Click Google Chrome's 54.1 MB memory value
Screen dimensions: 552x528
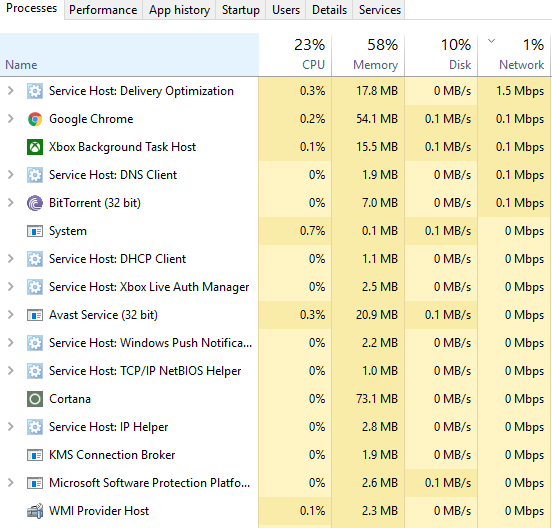point(377,119)
